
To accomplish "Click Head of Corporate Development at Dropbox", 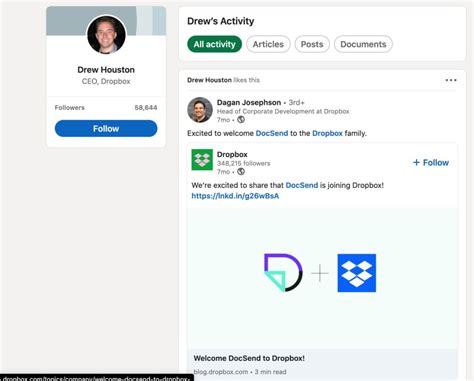I will [283, 111].
